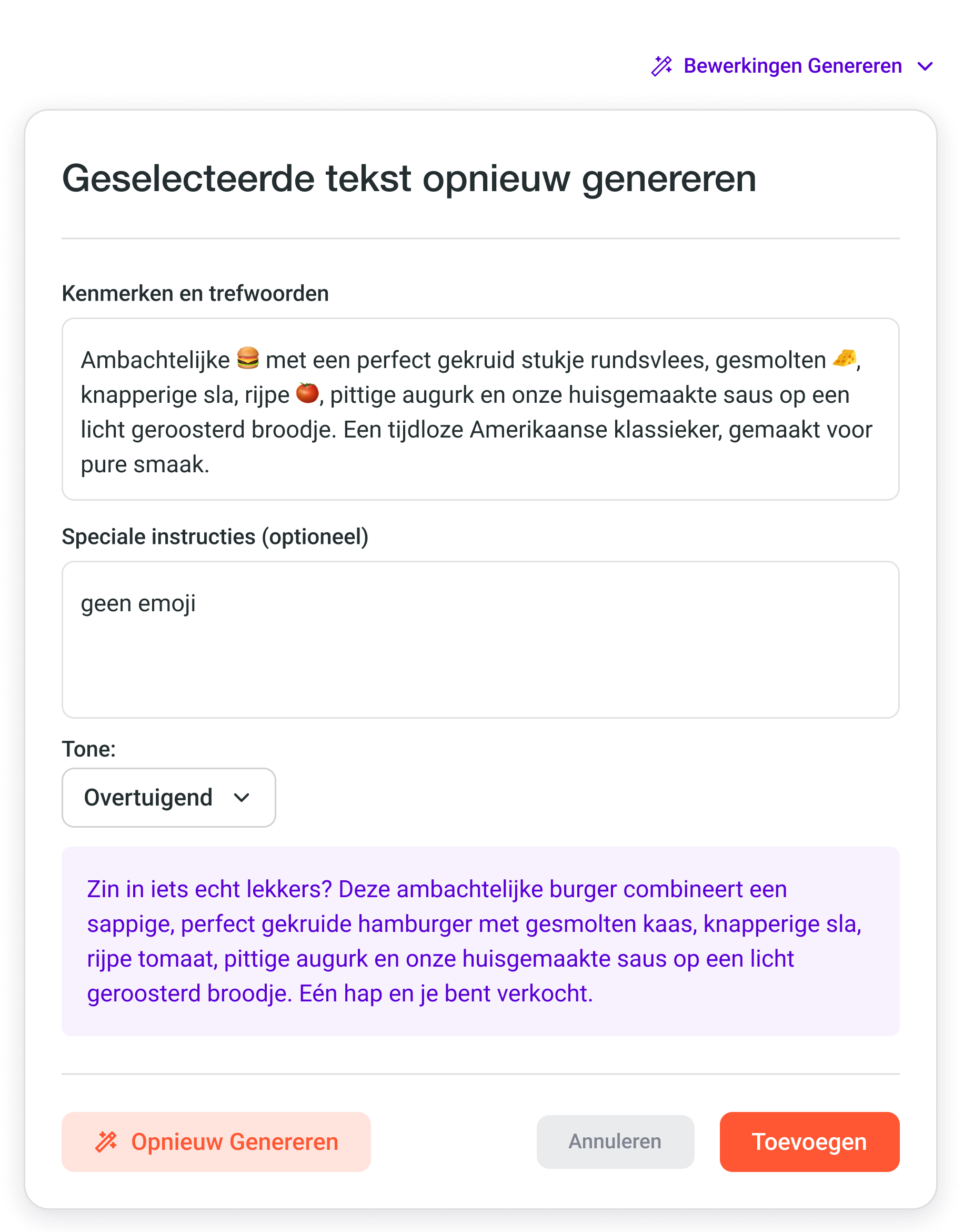Screen dimensions: 963x1232
Task: Click the Annuleren button
Action: point(615,1141)
